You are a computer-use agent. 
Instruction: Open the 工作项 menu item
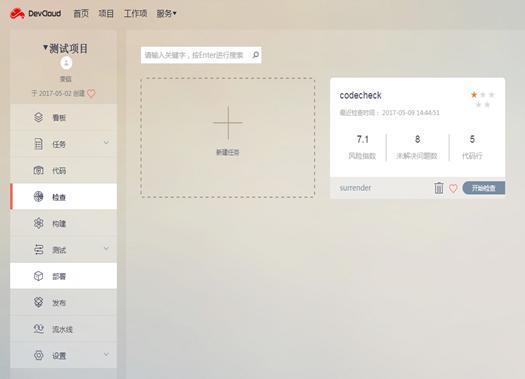[x=135, y=13]
